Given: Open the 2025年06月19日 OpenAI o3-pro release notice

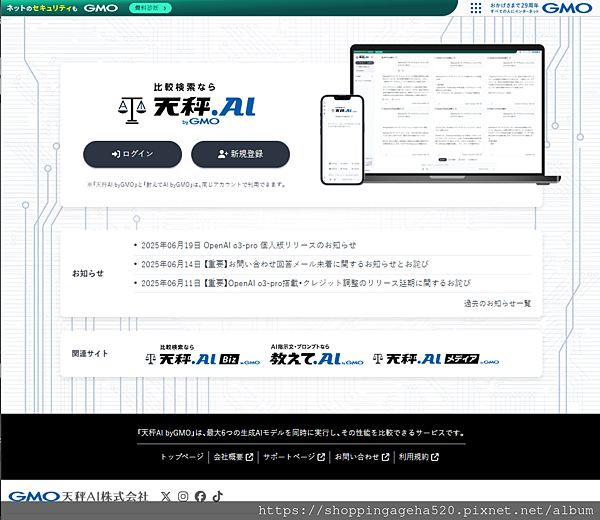Looking at the screenshot, I should click(248, 245).
